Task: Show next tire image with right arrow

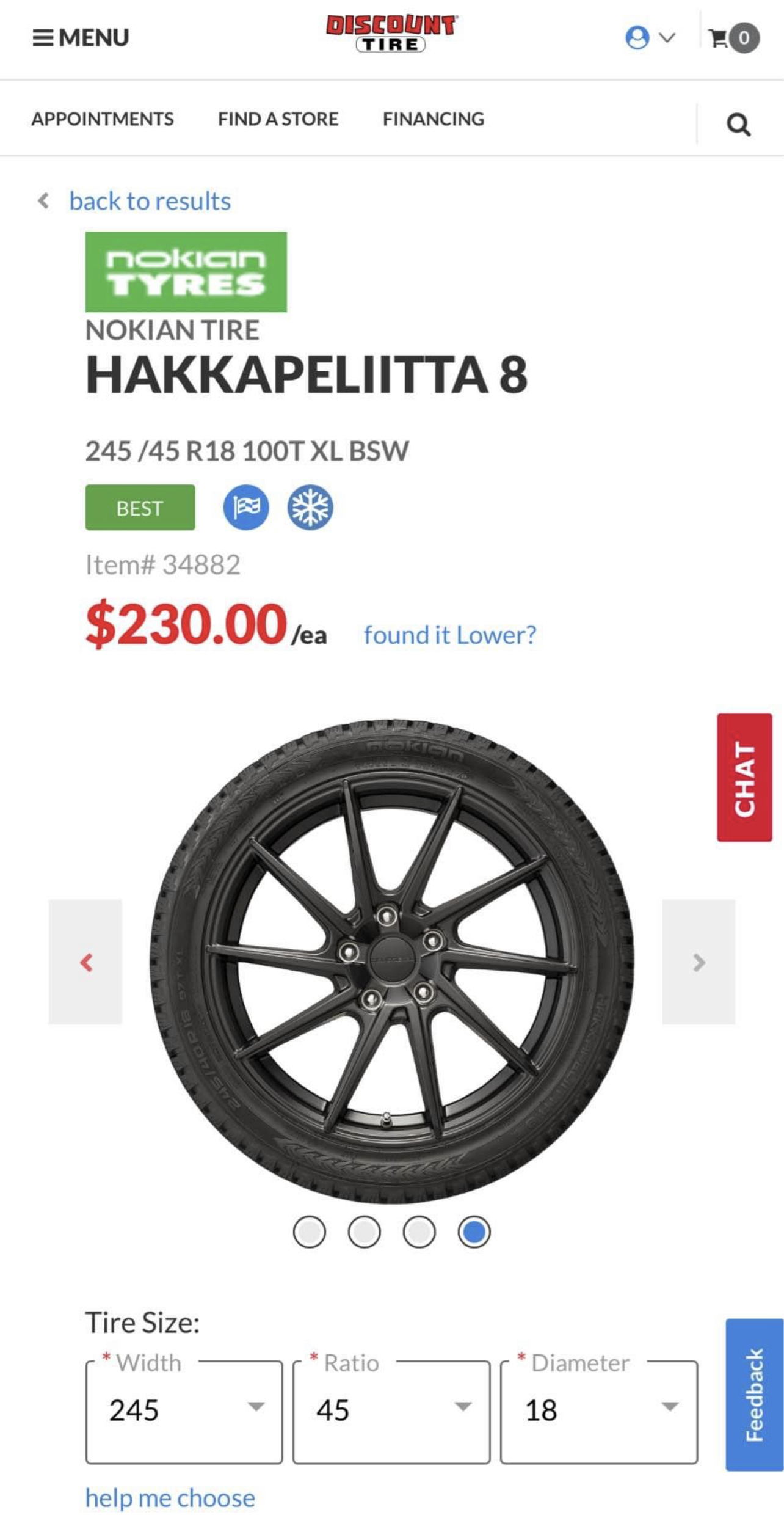Action: click(699, 962)
